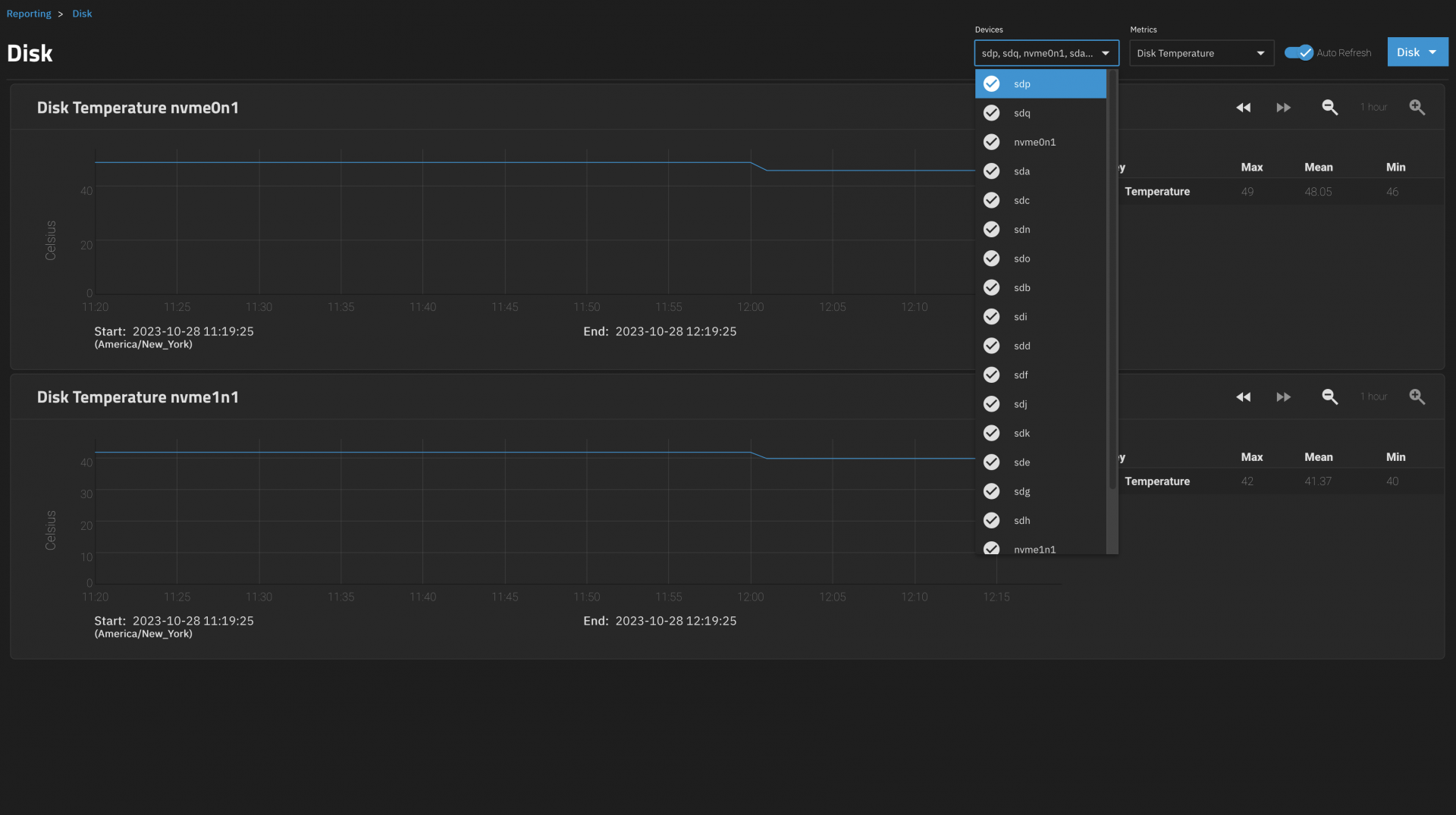The width and height of the screenshot is (1456, 815).
Task: Rewind the nvme1n1 temperature graph
Action: (x=1243, y=397)
